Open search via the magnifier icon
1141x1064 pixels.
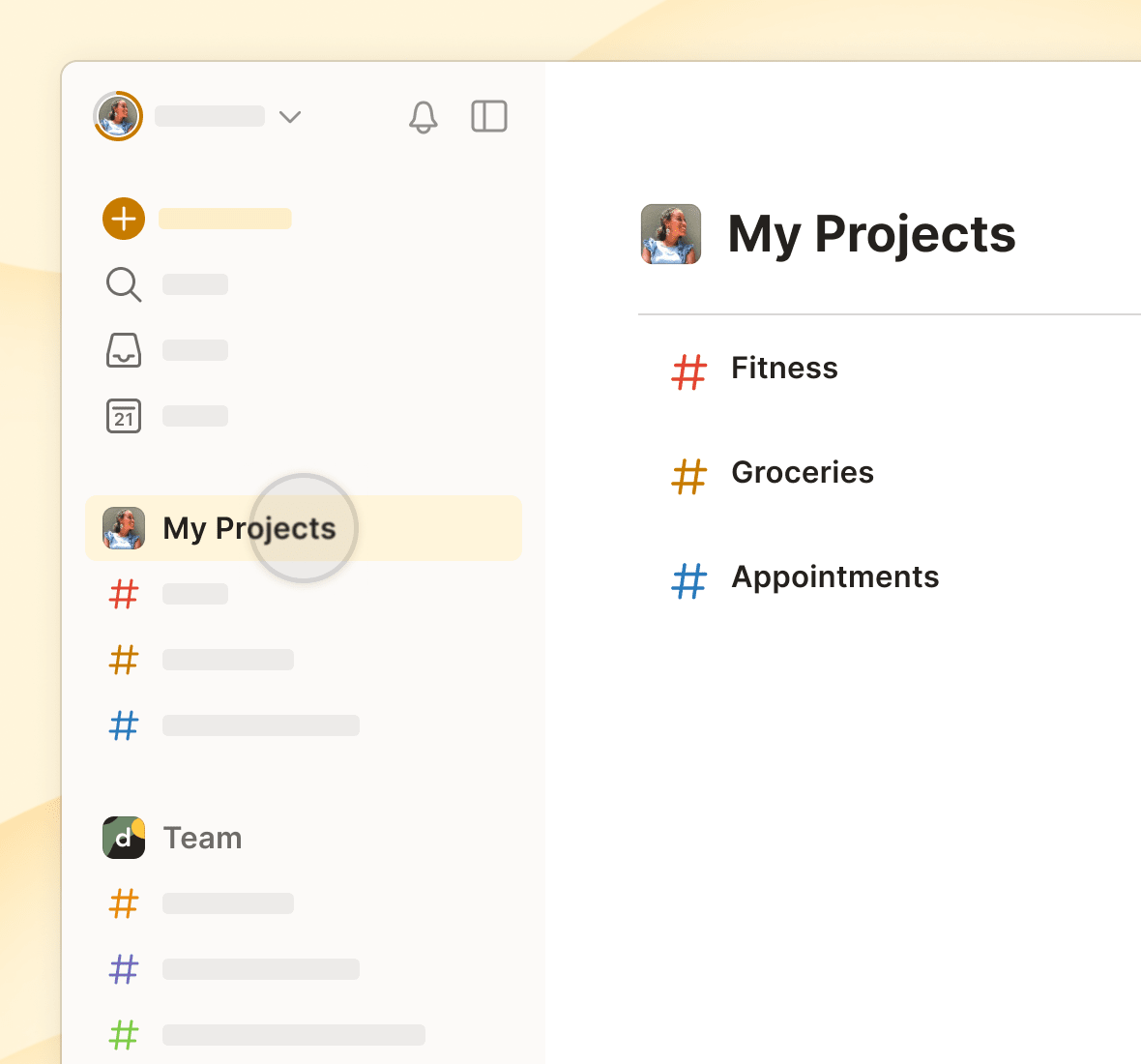(x=124, y=284)
